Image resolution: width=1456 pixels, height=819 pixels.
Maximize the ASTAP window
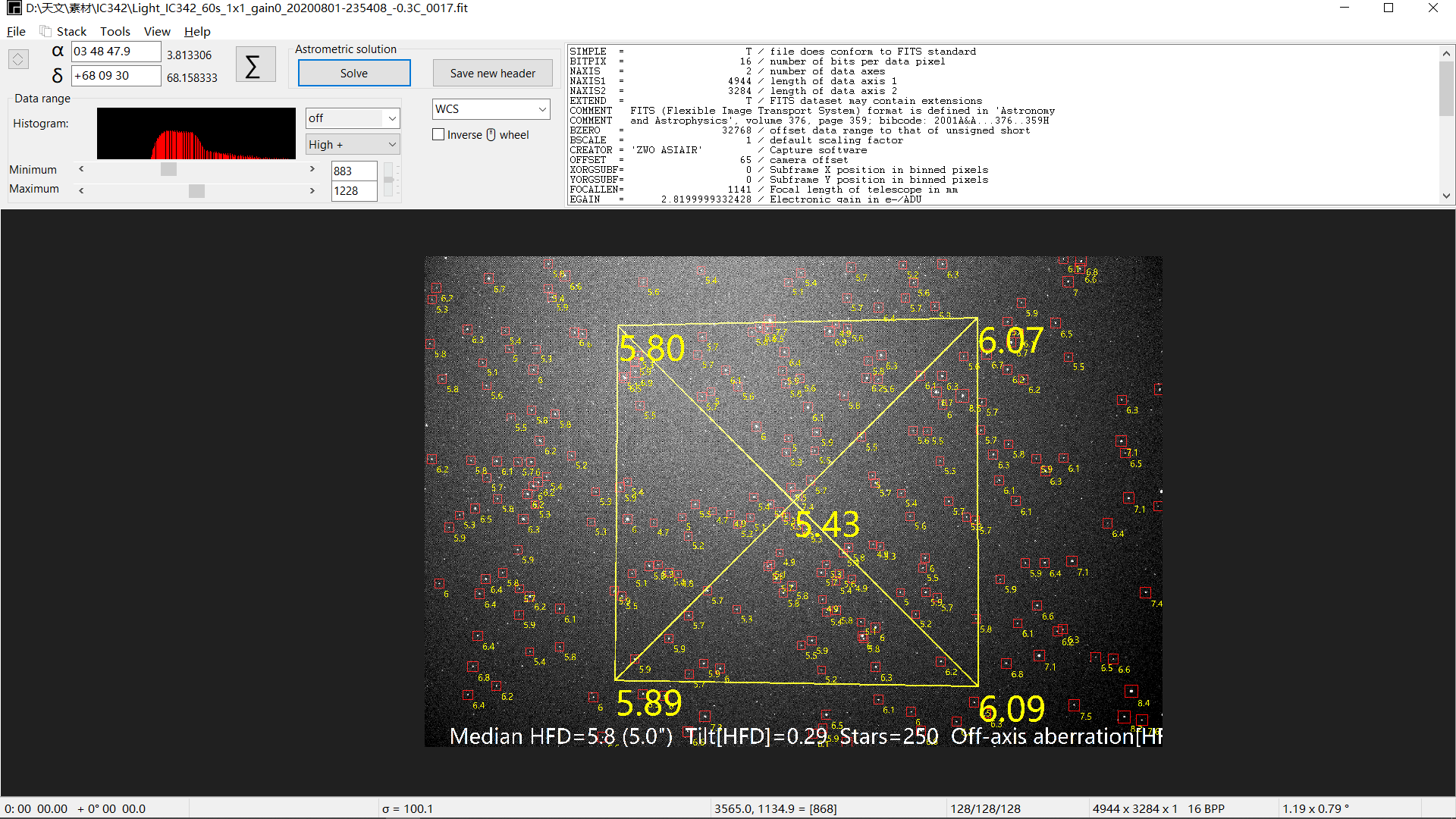[x=1389, y=8]
